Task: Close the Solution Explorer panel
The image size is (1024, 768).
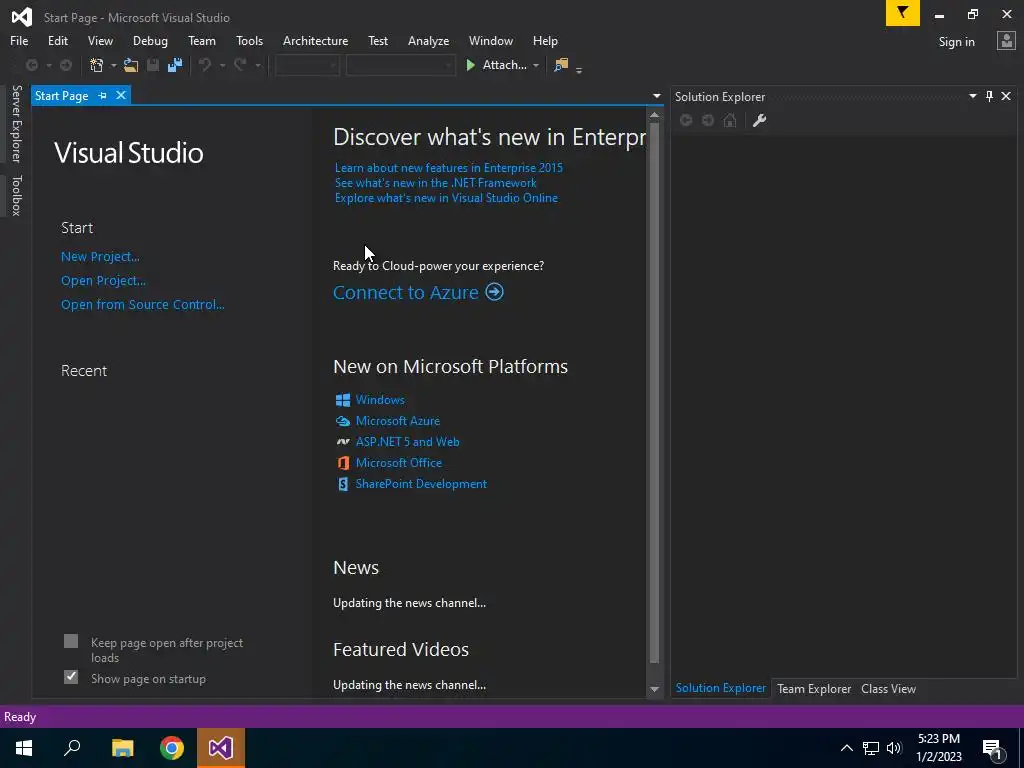Action: click(x=1006, y=96)
